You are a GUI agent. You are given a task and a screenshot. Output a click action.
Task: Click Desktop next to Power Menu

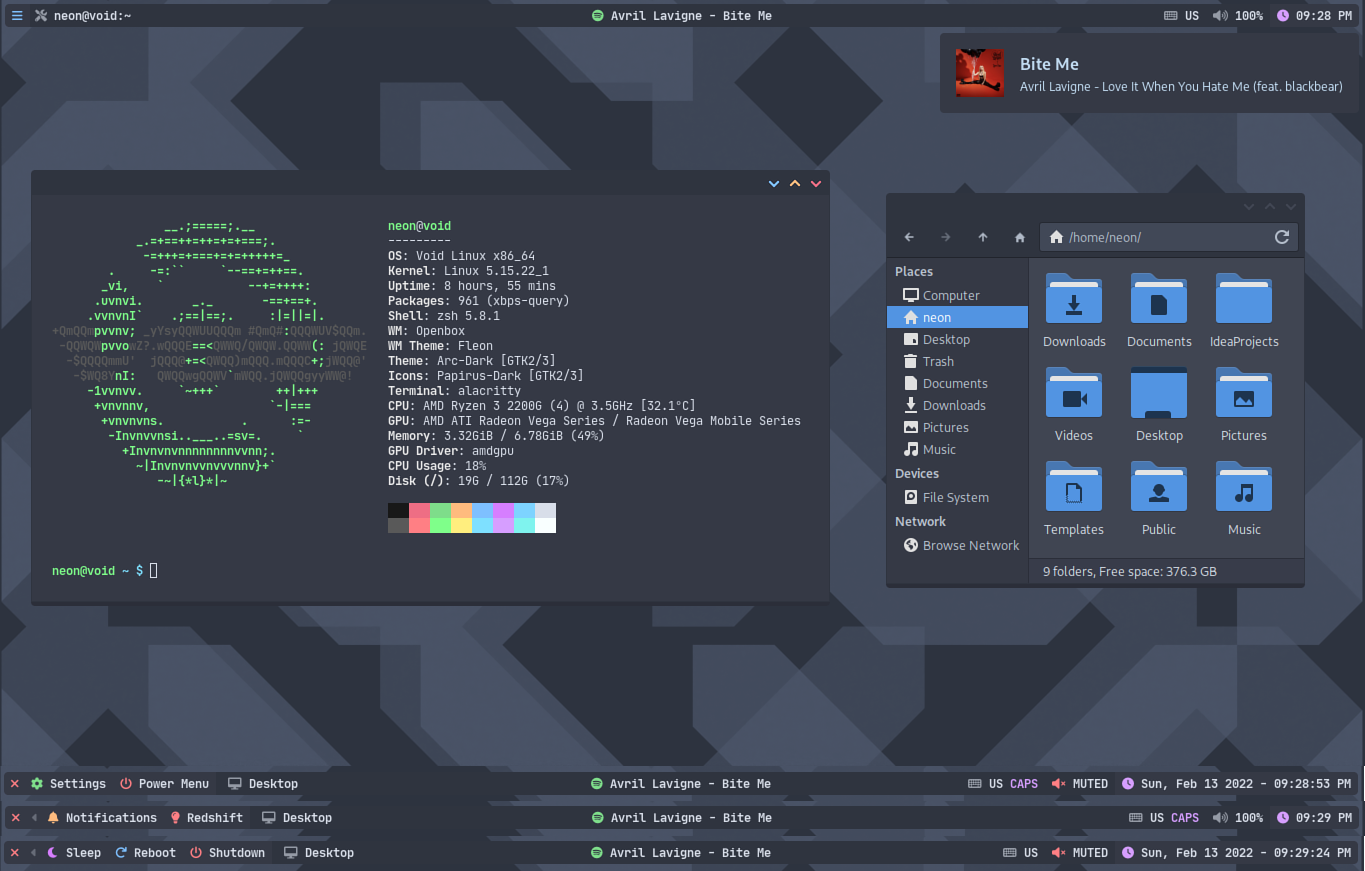(x=263, y=784)
